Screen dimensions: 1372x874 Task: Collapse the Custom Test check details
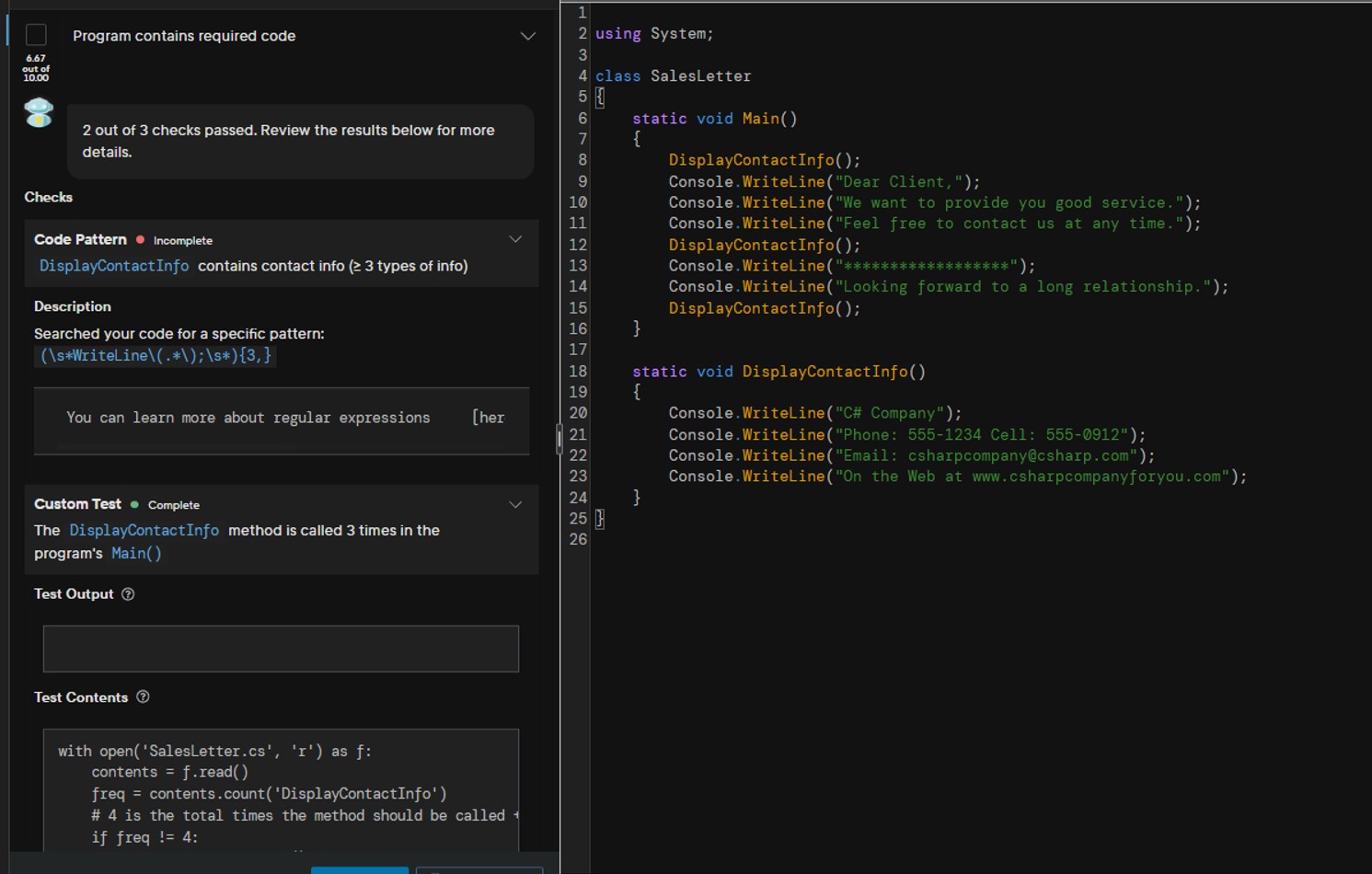[x=515, y=504]
